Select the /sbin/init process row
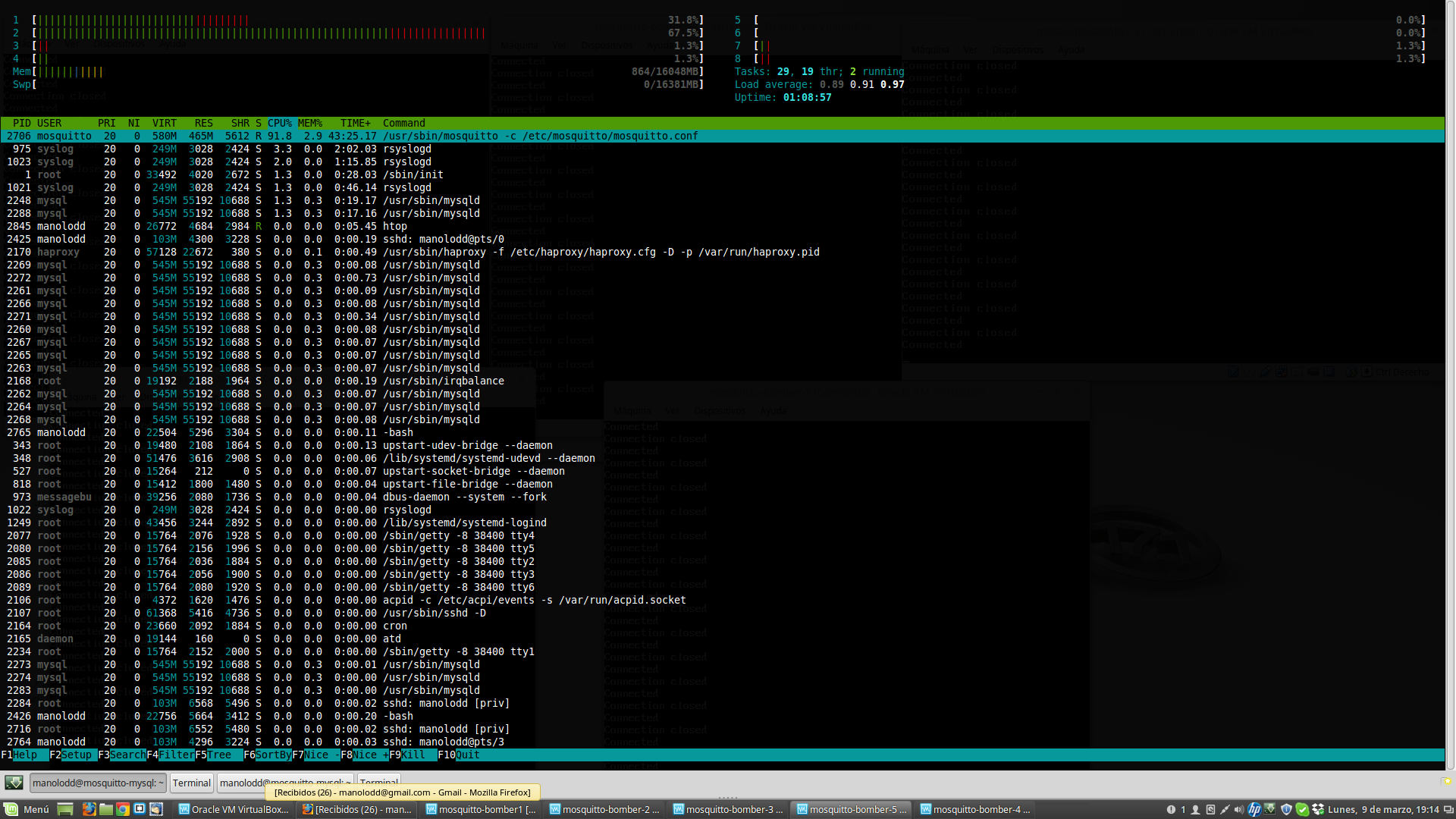Viewport: 1456px width, 819px height. click(722, 174)
